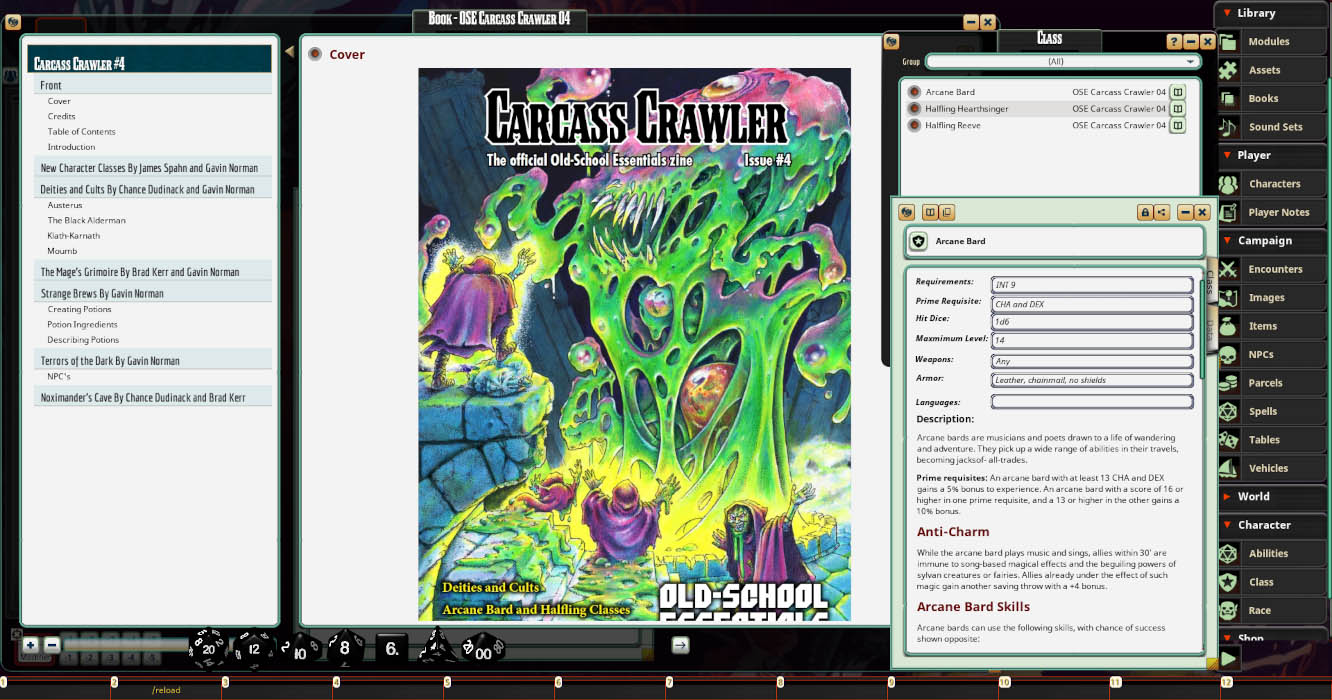The width and height of the screenshot is (1332, 700).
Task: Roll the d20 die
Action: pos(208,648)
